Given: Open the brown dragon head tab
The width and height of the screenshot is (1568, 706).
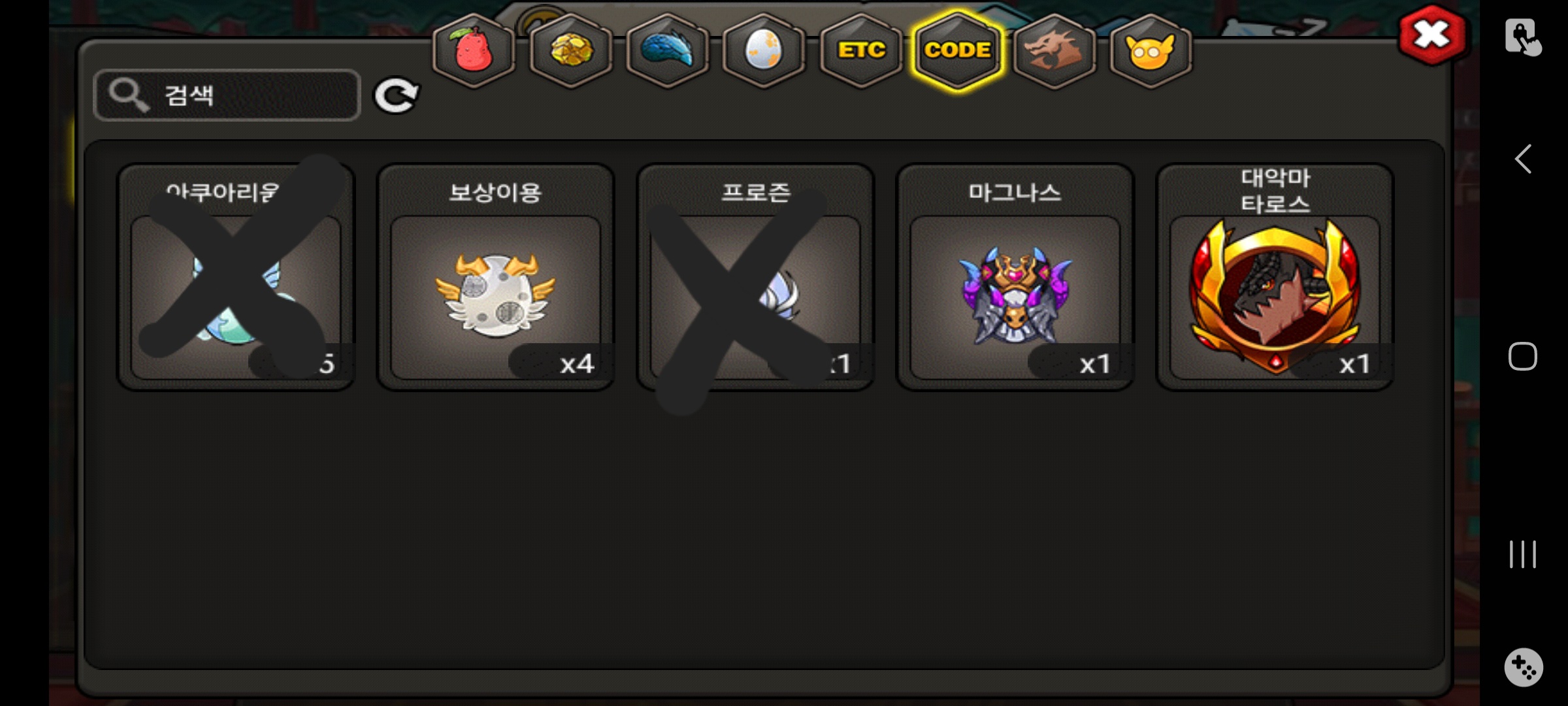Looking at the screenshot, I should pyautogui.click(x=1054, y=50).
